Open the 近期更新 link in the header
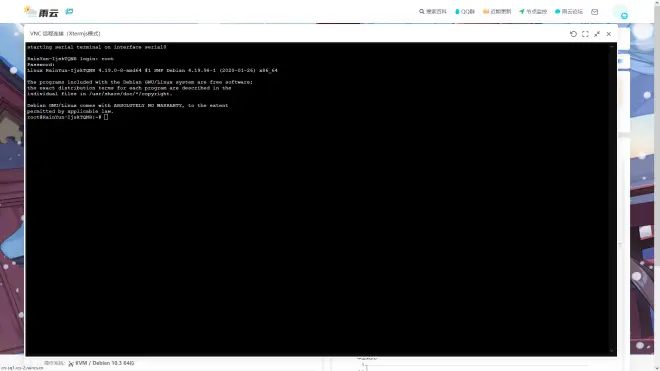The height and width of the screenshot is (371, 660). [497, 12]
